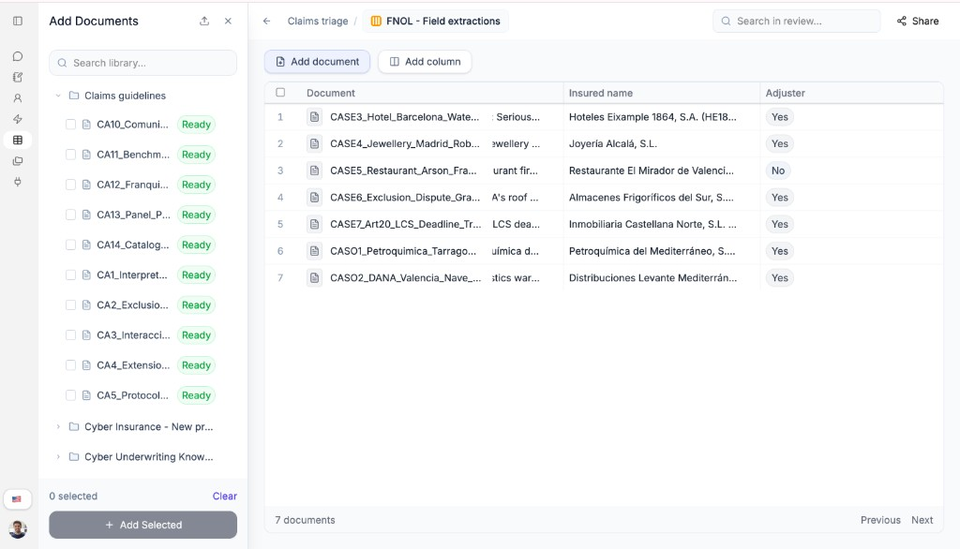Open the edit note icon in sidebar
960x549 pixels.
[x=18, y=77]
